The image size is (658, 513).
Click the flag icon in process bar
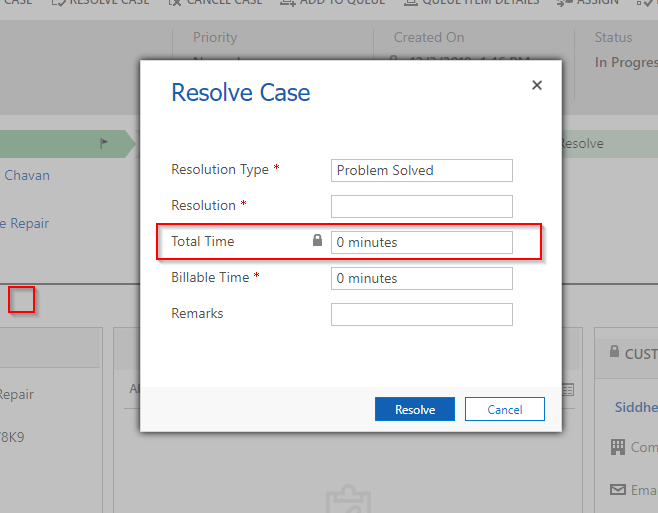point(104,144)
